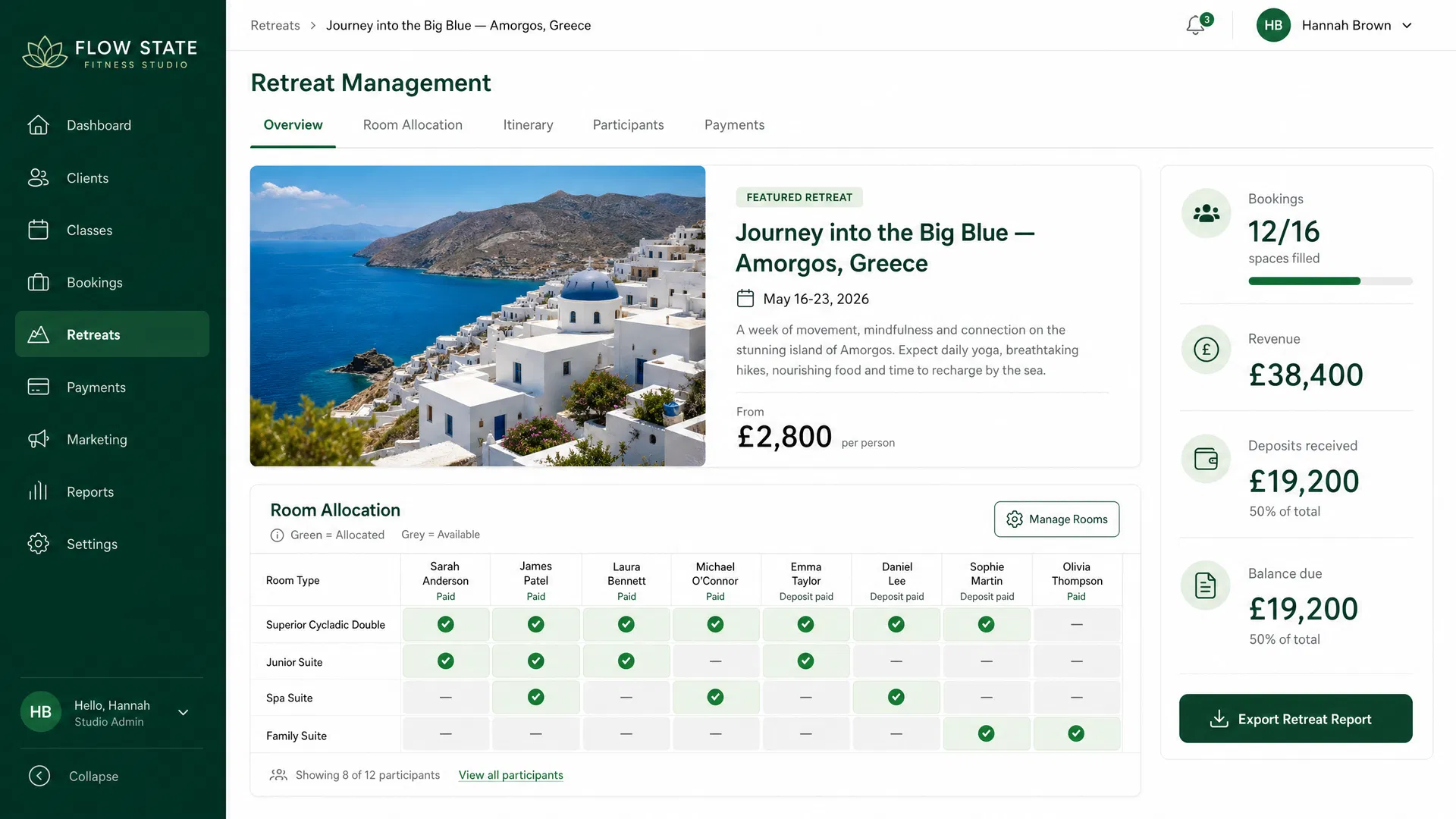The height and width of the screenshot is (819, 1456).
Task: Click Sarah Anderson column header
Action: pyautogui.click(x=446, y=581)
